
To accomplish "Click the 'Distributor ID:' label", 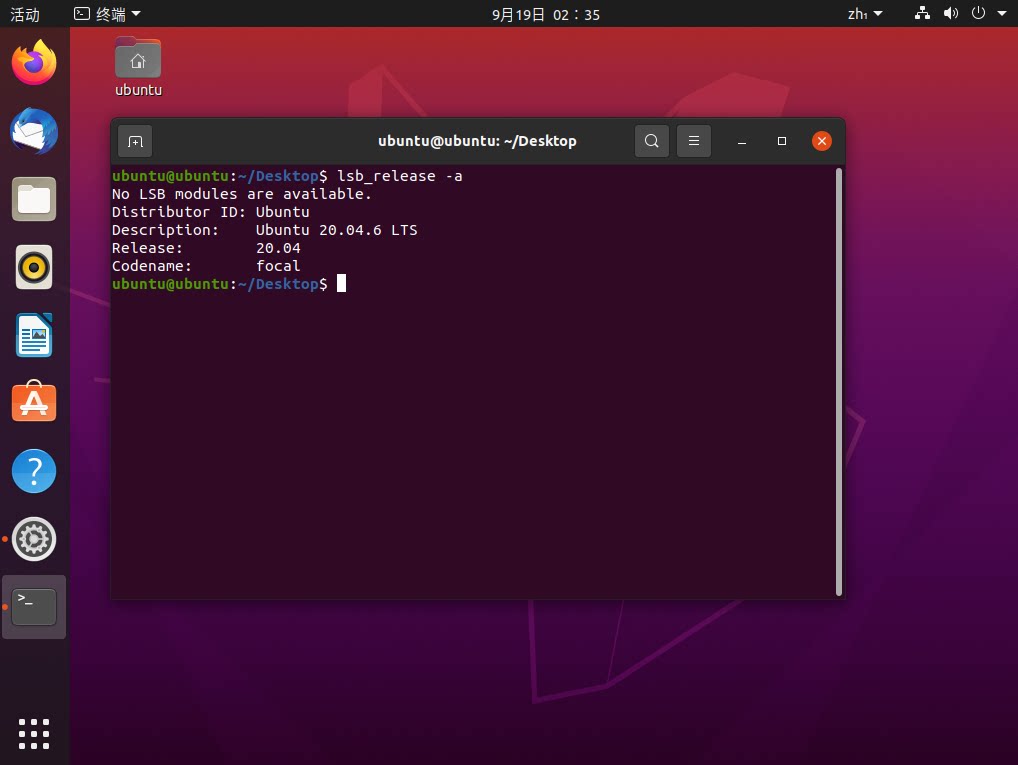I will click(179, 212).
